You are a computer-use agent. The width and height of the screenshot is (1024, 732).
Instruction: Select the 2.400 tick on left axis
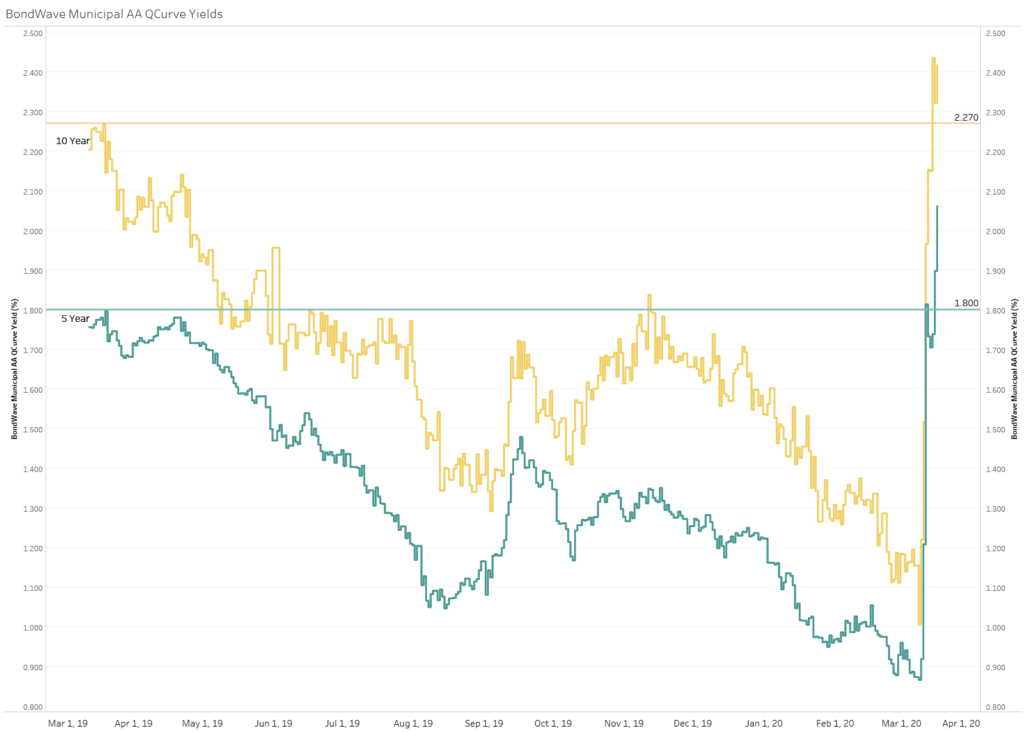33,73
